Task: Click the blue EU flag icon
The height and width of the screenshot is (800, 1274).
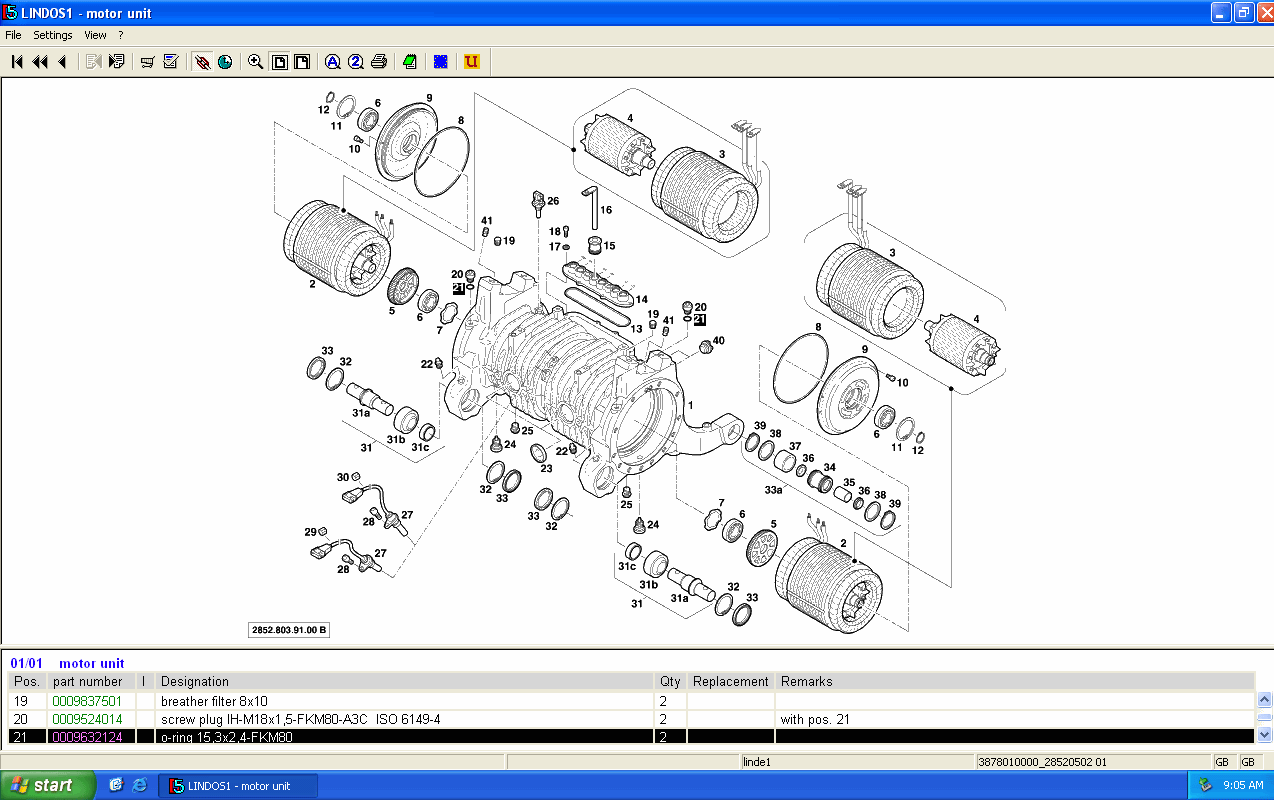Action: point(440,62)
